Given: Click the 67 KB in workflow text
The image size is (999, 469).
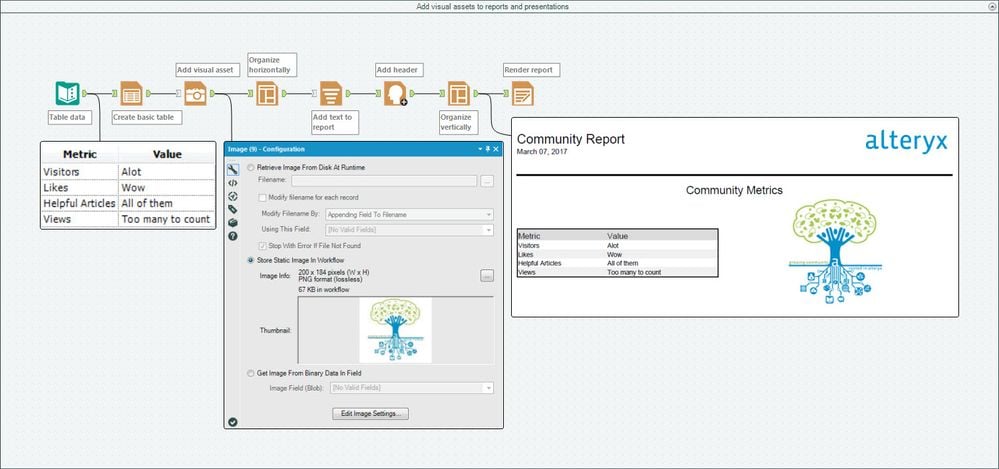Looking at the screenshot, I should 324,290.
